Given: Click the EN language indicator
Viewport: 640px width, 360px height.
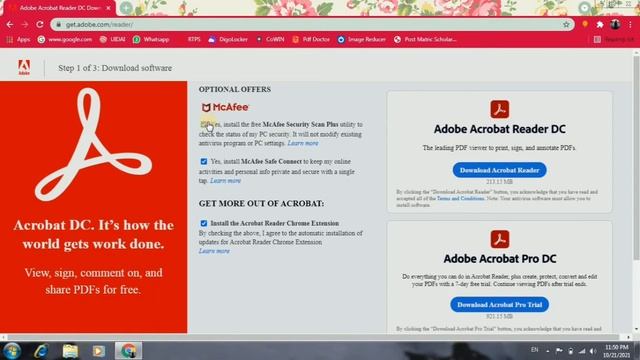Looking at the screenshot, I should (535, 350).
